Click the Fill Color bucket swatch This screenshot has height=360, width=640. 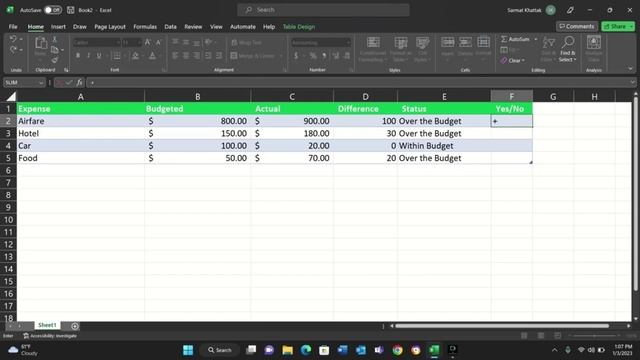point(136,56)
